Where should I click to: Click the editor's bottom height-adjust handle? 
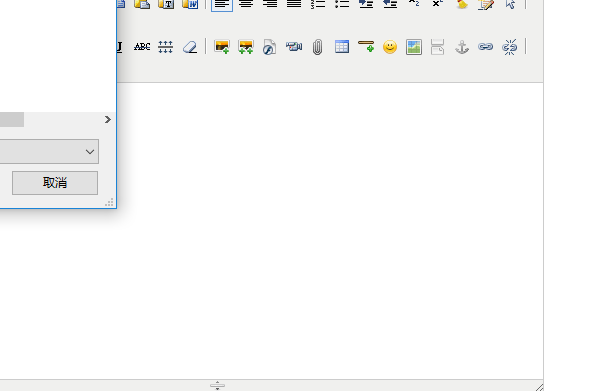217,386
